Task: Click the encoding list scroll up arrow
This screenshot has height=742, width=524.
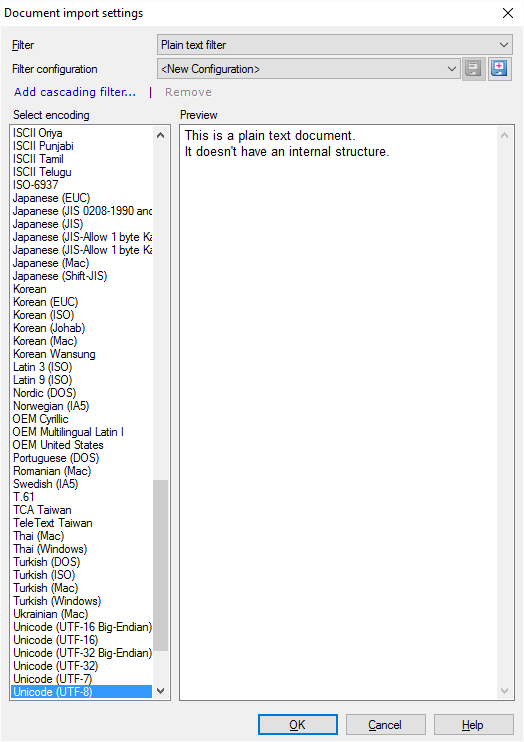Action: [x=160, y=135]
